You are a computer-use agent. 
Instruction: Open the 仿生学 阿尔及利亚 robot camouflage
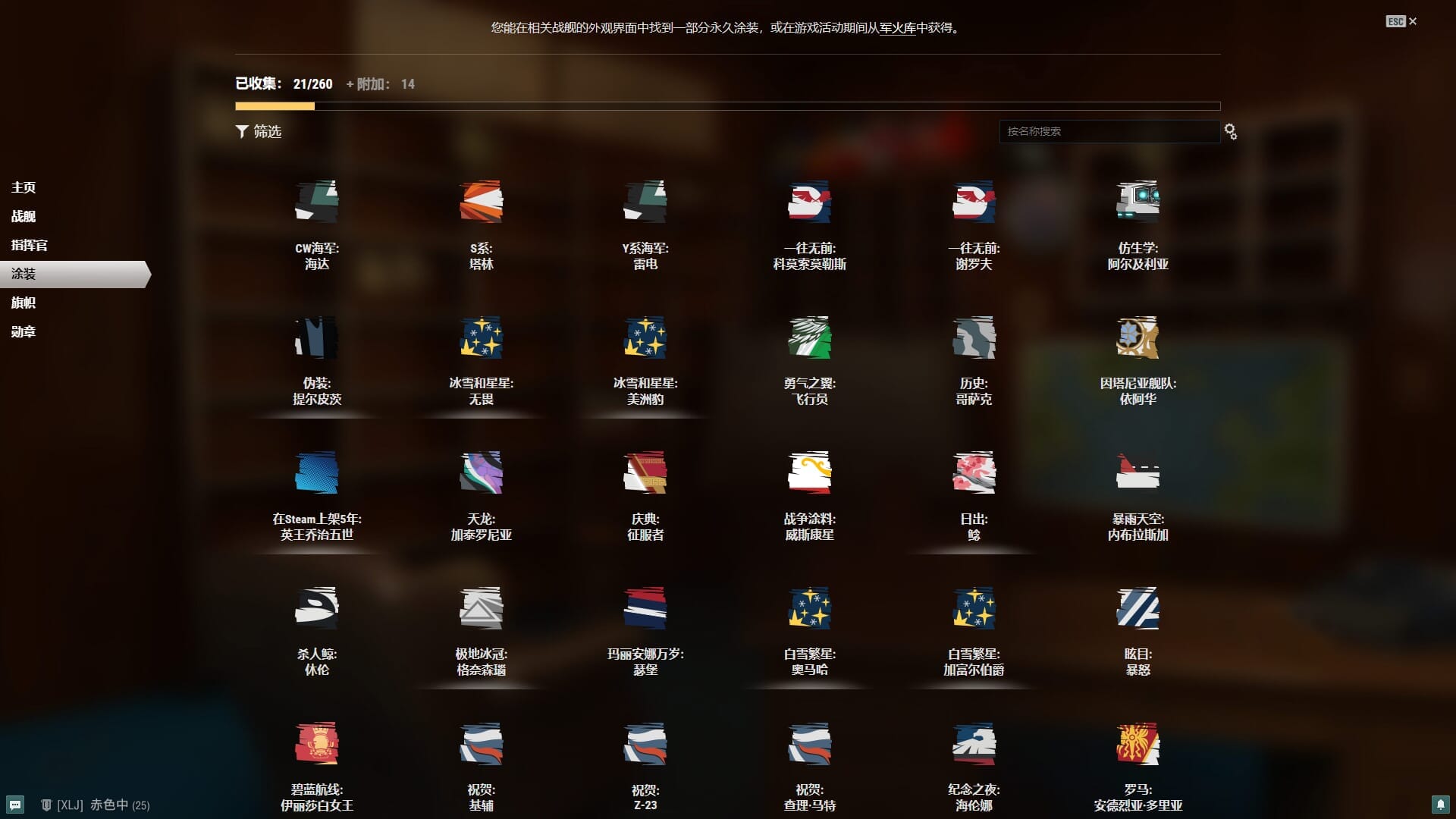[1137, 202]
